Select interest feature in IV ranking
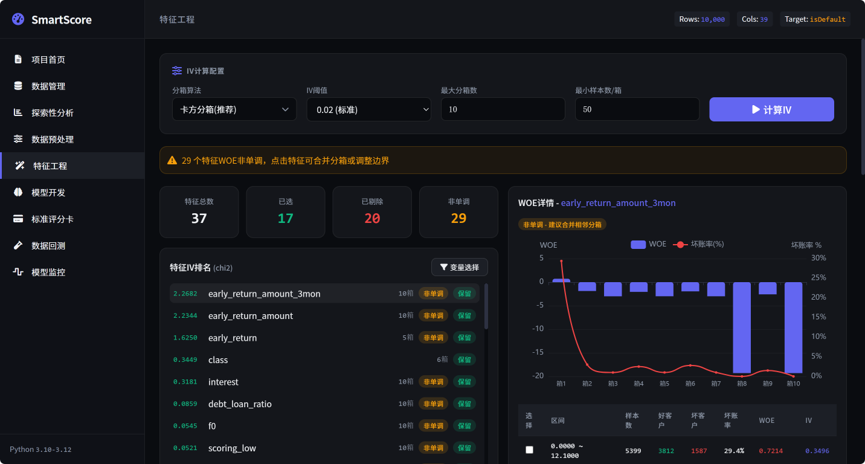Screen dimensions: 865x464 324,382
